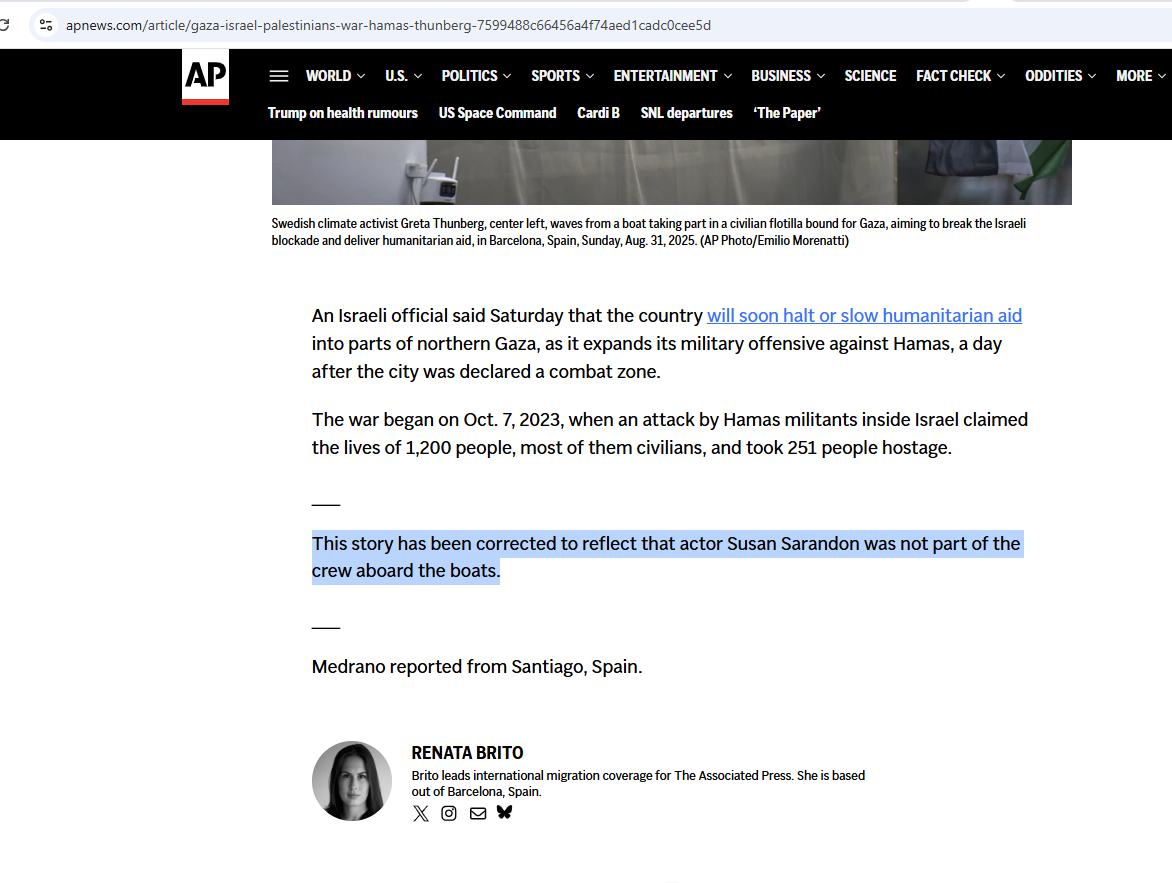This screenshot has height=883, width=1172.
Task: Open Renata Brito's Bluesky butterfly icon
Action: [505, 812]
